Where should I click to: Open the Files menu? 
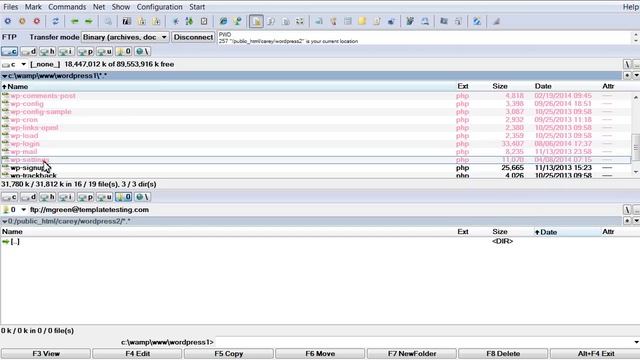(11, 7)
